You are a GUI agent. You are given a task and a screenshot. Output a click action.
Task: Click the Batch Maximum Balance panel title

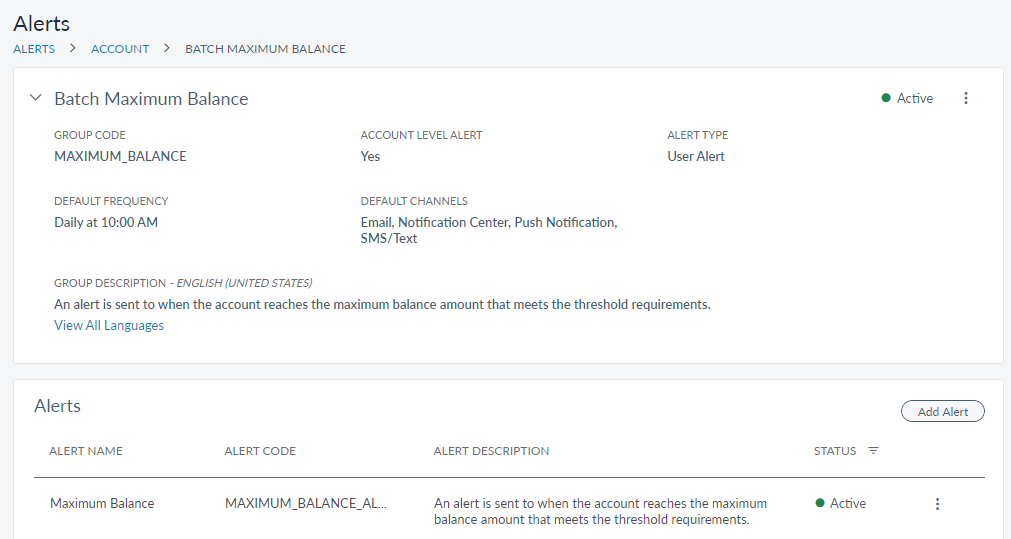151,99
